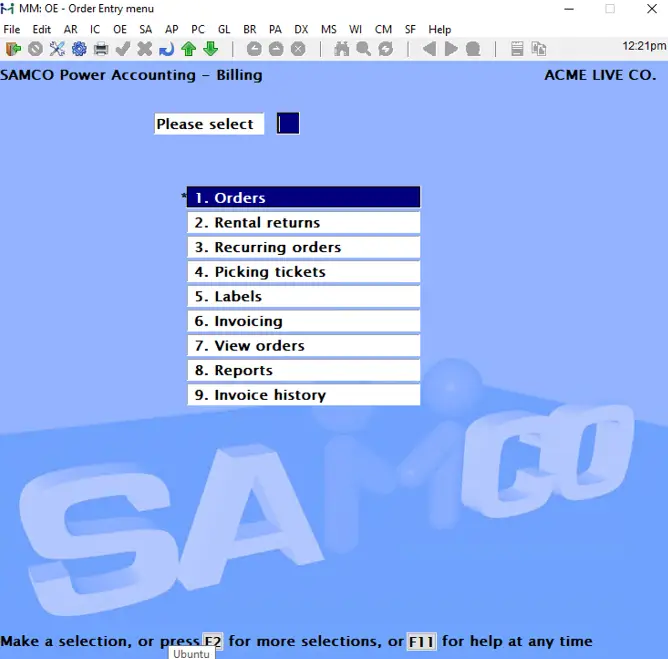This screenshot has height=659, width=668.
Task: Open the AR menu
Action: [x=70, y=30]
